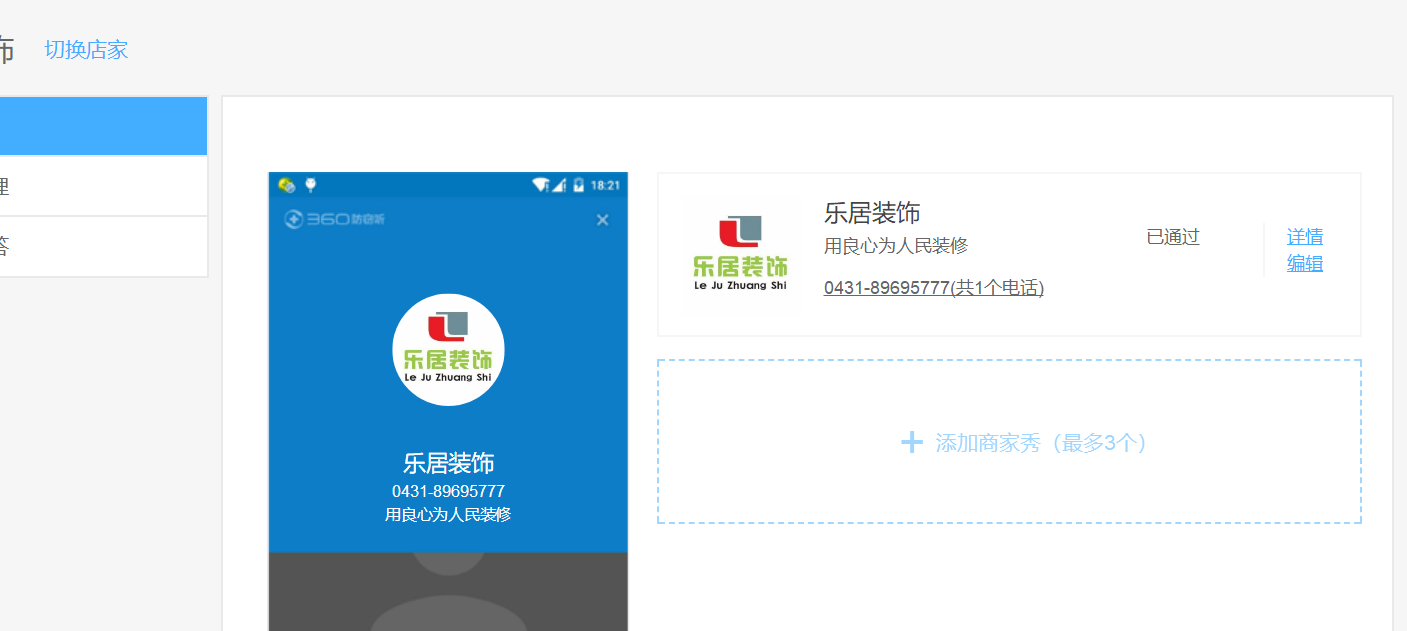
Task: Click the 编辑 link
Action: coord(1305,264)
